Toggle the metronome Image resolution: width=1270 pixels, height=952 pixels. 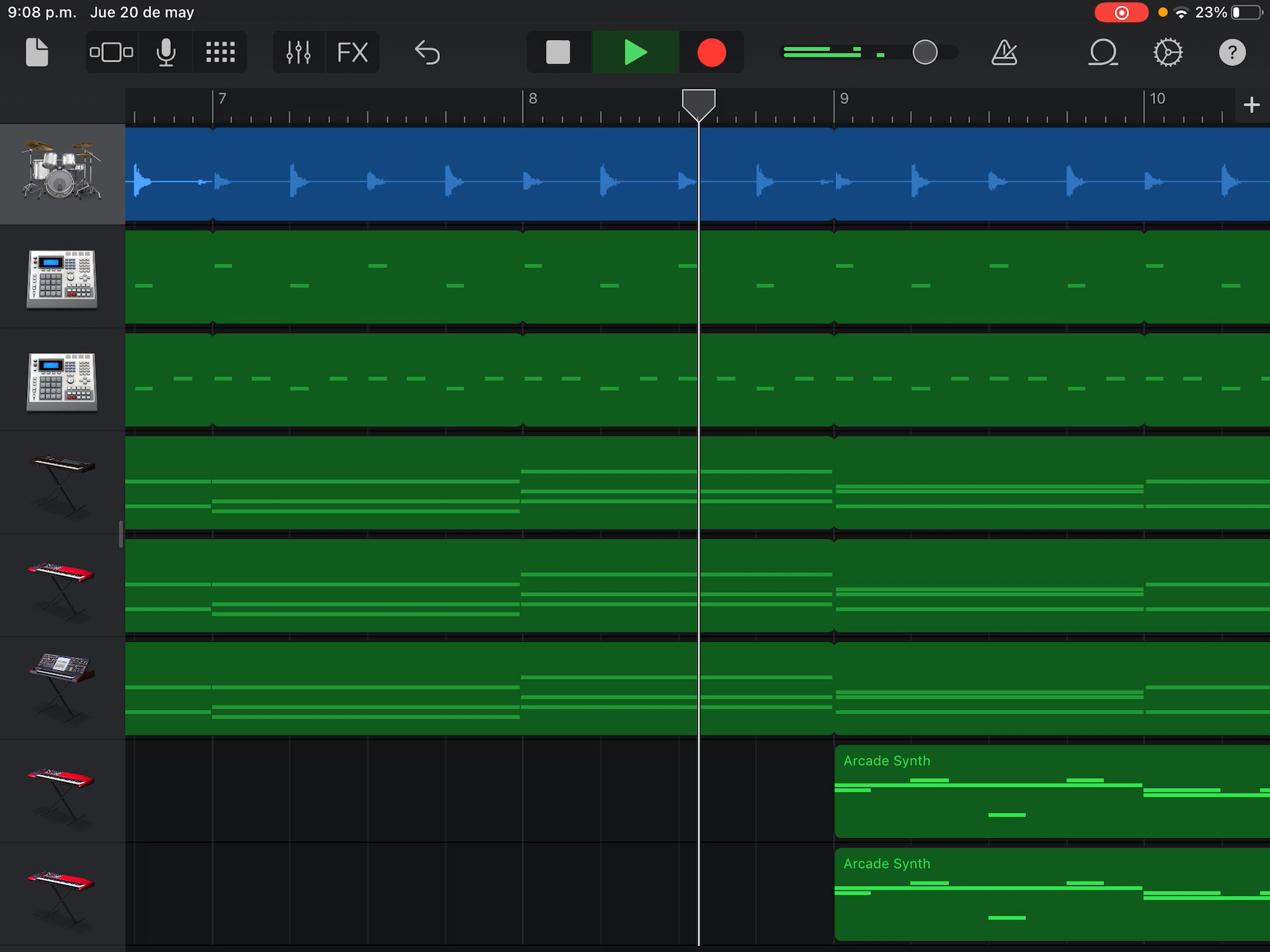1004,52
